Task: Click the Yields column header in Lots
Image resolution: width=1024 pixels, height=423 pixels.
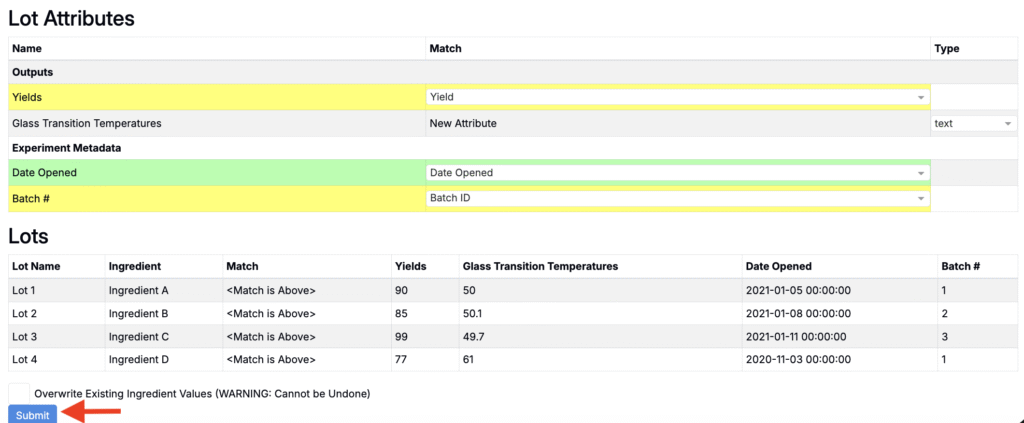Action: pos(411,266)
